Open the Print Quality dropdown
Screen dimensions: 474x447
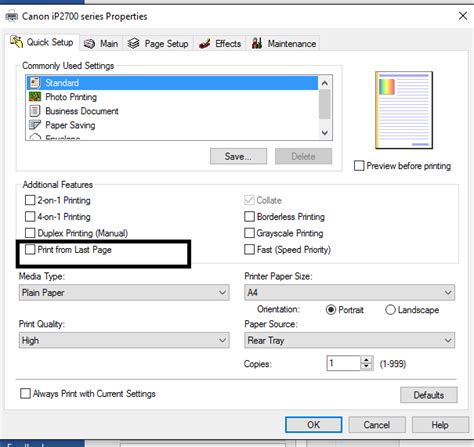pyautogui.click(x=124, y=340)
